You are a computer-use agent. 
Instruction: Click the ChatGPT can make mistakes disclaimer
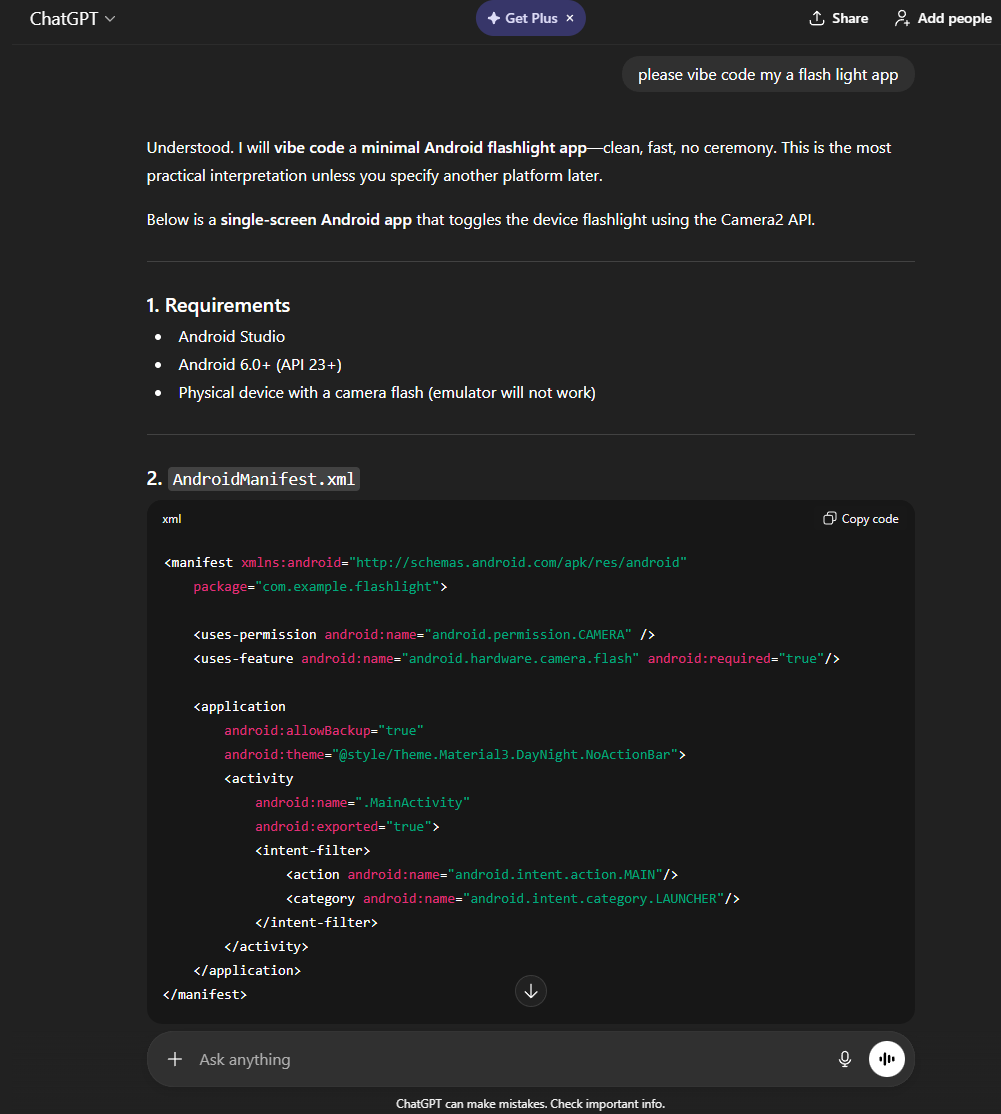tap(530, 1104)
